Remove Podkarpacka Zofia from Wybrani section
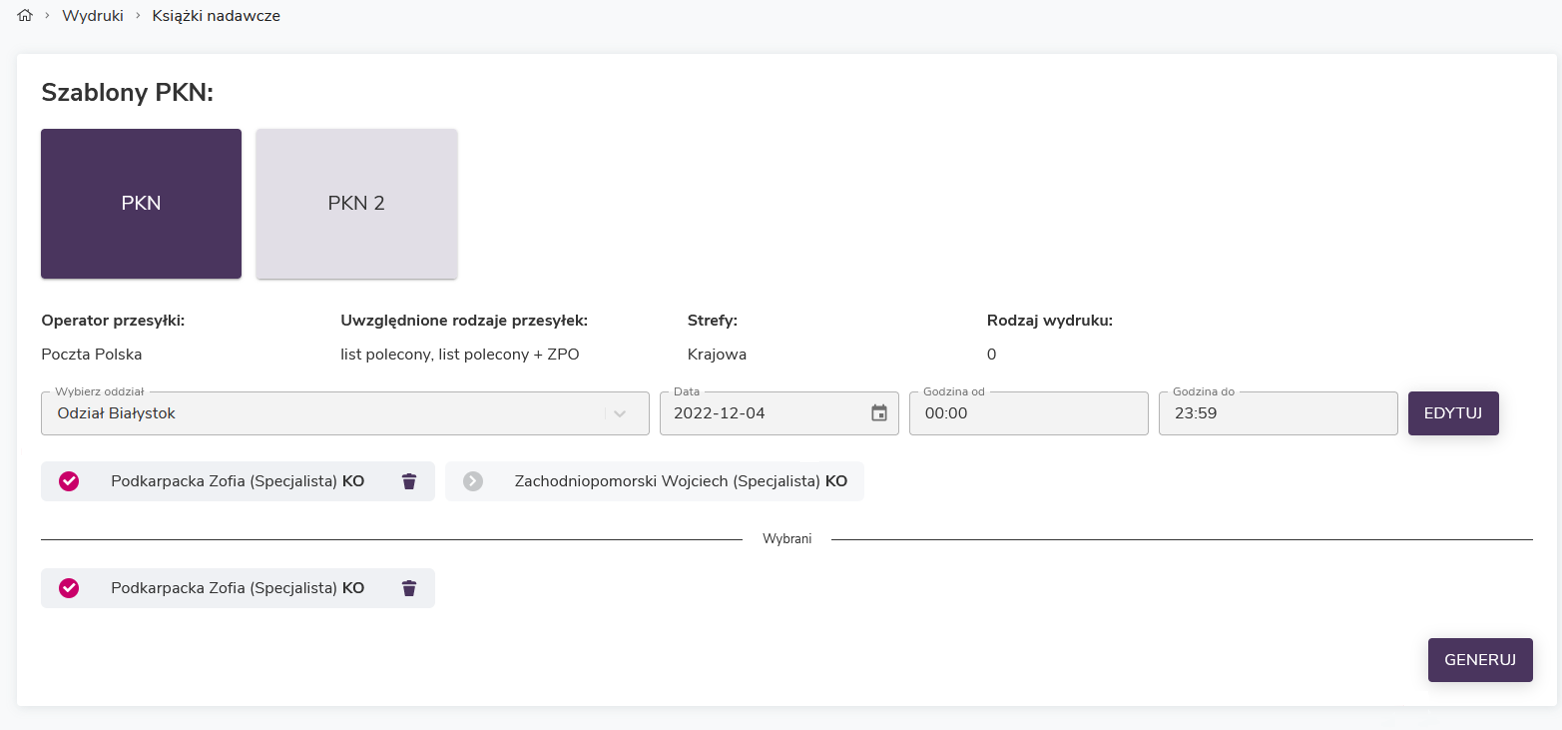This screenshot has height=730, width=1562. 409,588
